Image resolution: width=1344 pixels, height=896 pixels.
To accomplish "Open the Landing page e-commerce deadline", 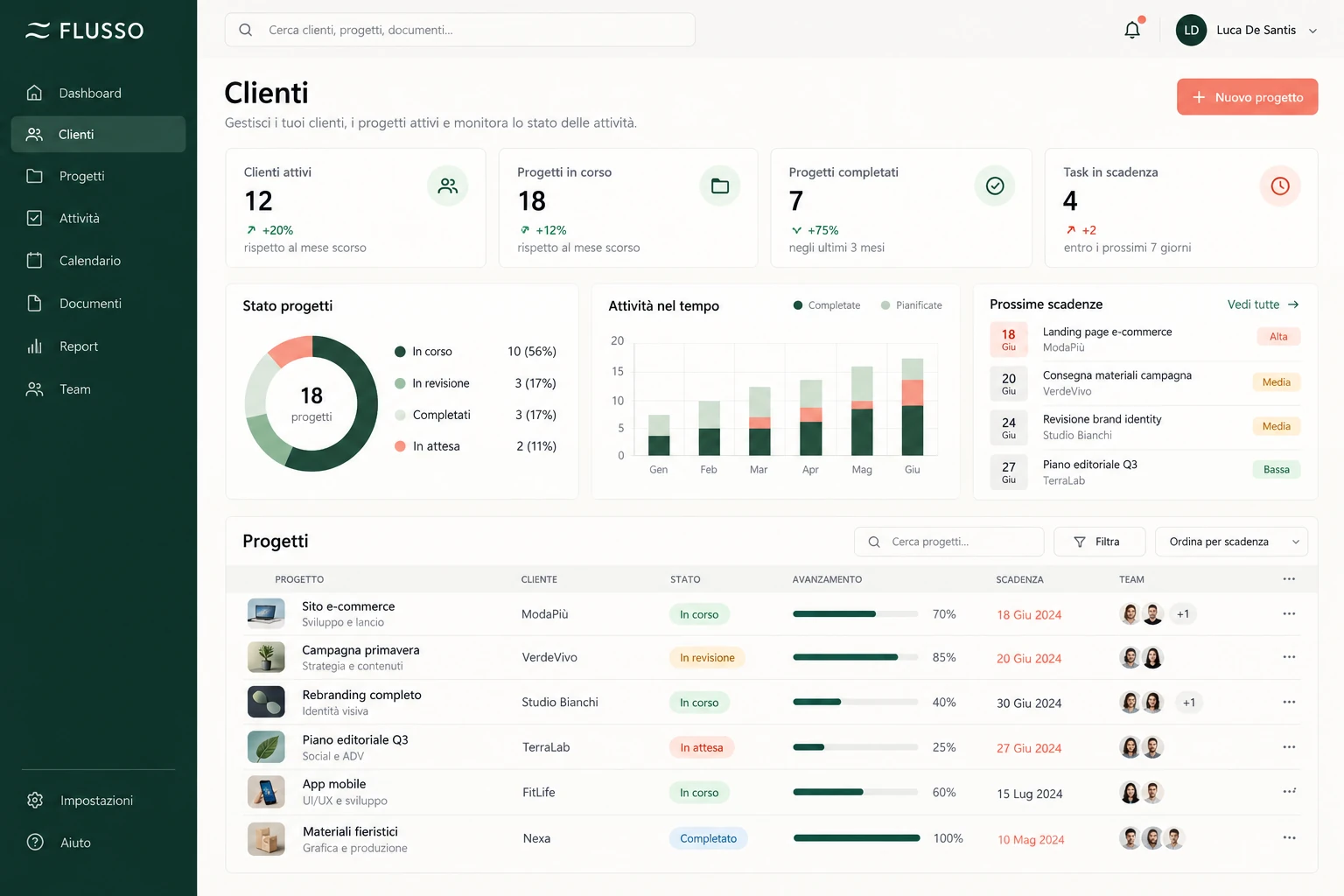I will (1145, 339).
